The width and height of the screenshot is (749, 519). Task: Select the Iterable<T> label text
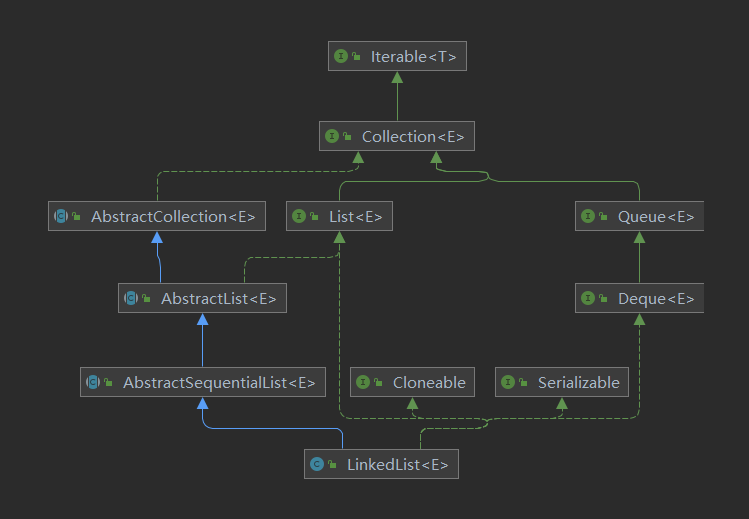tap(413, 57)
